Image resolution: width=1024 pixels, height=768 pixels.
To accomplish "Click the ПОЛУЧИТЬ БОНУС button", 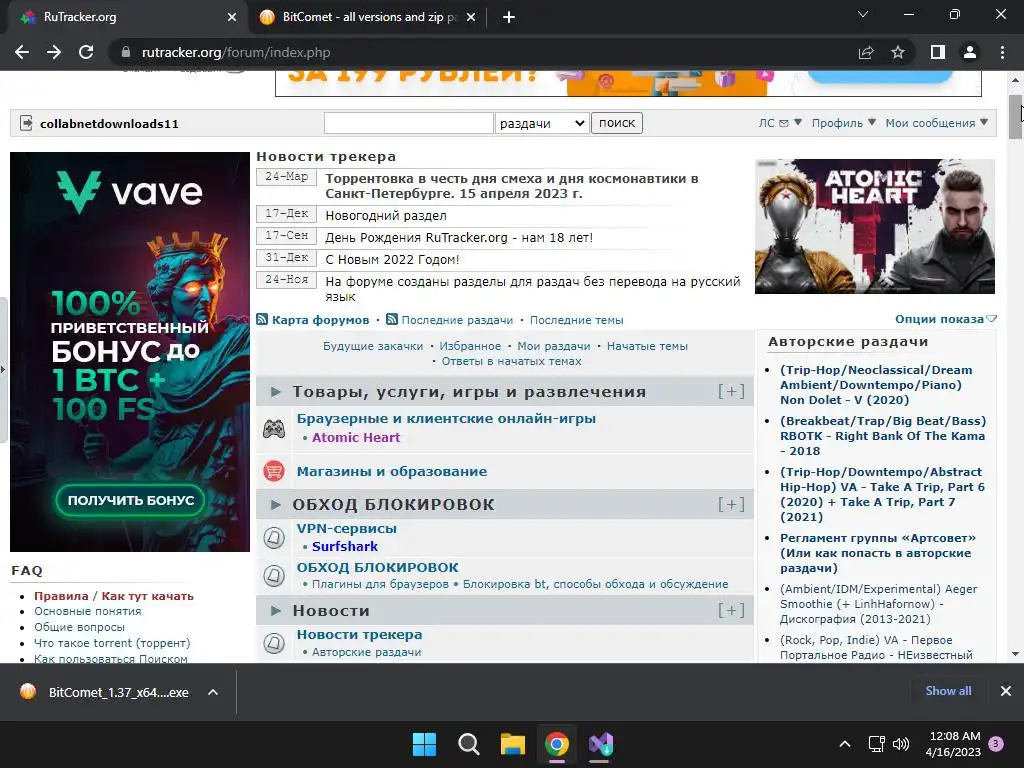I will point(130,500).
